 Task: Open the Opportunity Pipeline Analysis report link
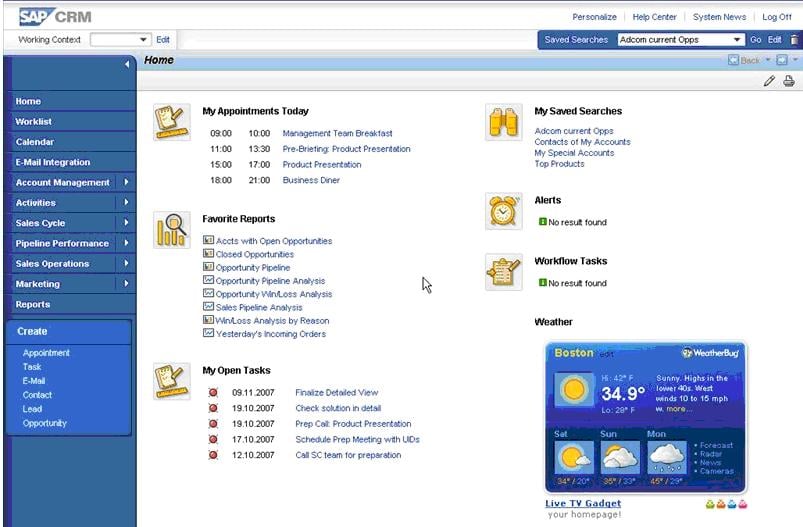click(x=270, y=281)
